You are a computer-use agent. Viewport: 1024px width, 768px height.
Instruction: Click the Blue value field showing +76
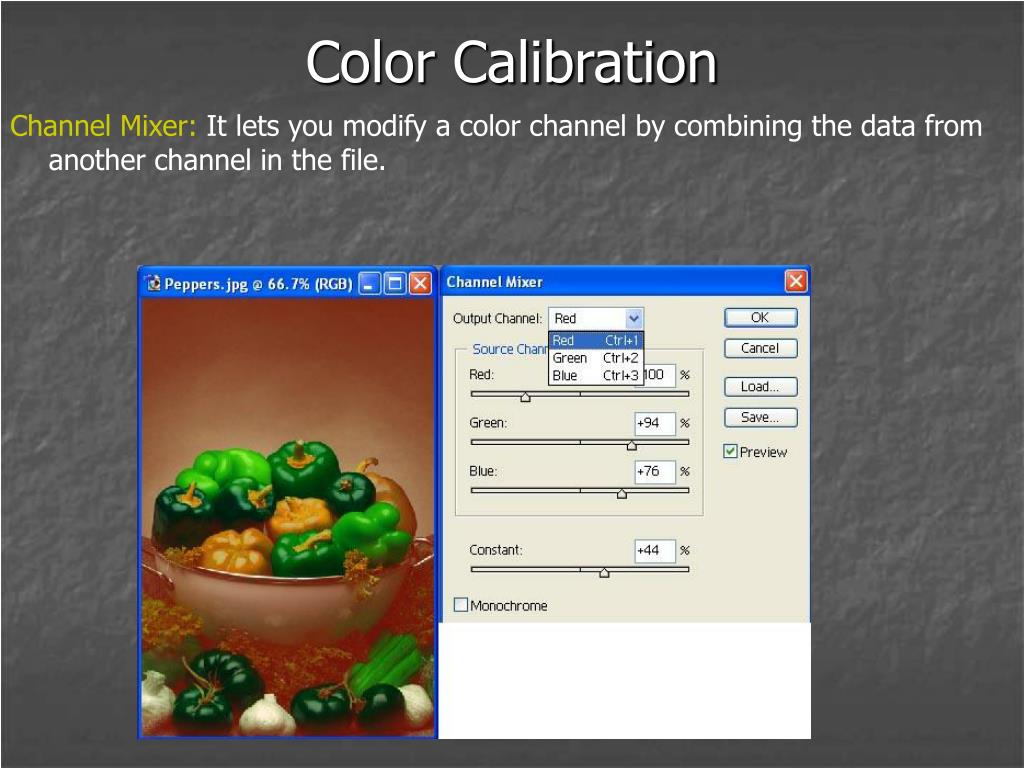pos(655,472)
